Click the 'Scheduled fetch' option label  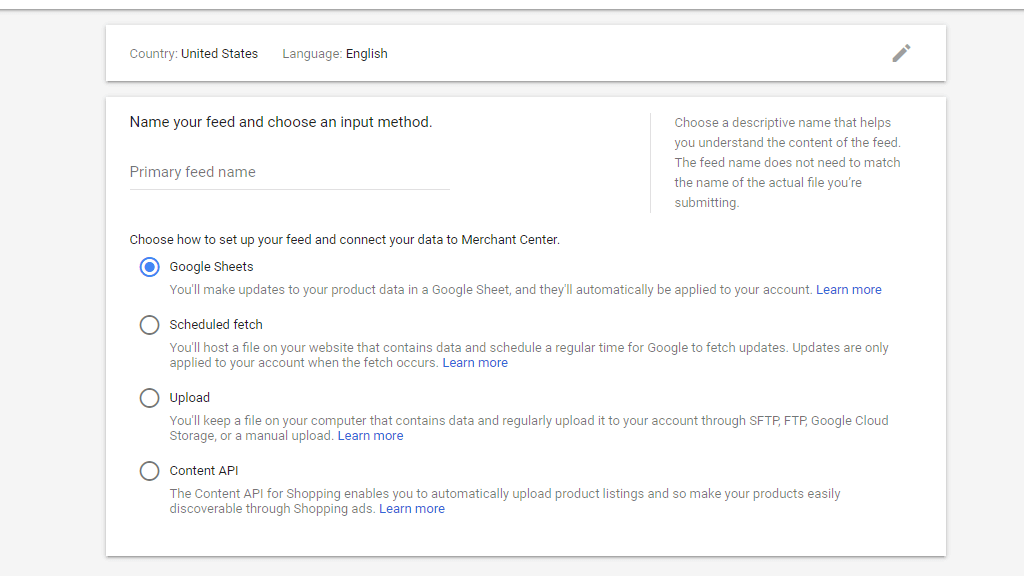click(x=216, y=325)
